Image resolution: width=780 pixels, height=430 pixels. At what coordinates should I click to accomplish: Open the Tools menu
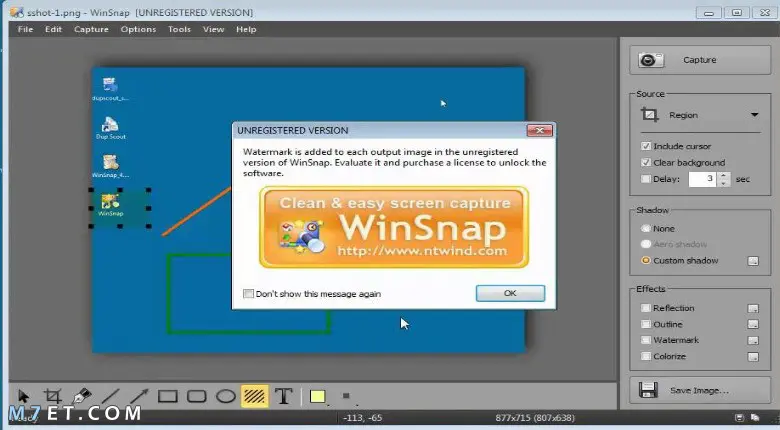(179, 29)
